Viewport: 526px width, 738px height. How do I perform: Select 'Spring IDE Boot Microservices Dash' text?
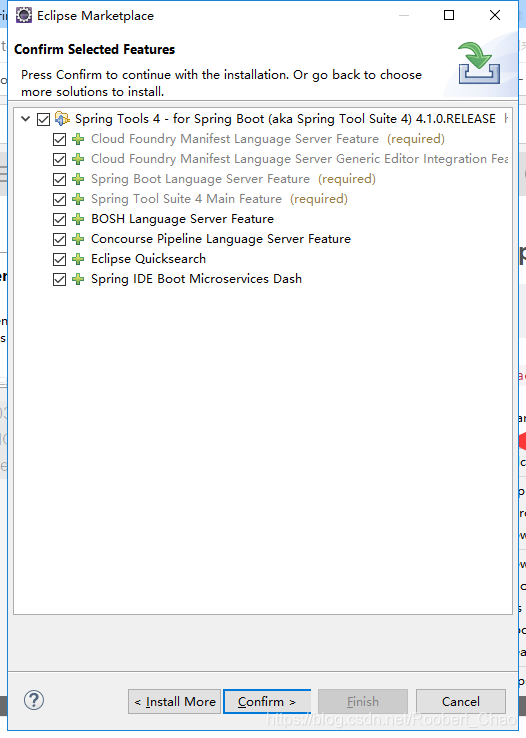pos(197,279)
